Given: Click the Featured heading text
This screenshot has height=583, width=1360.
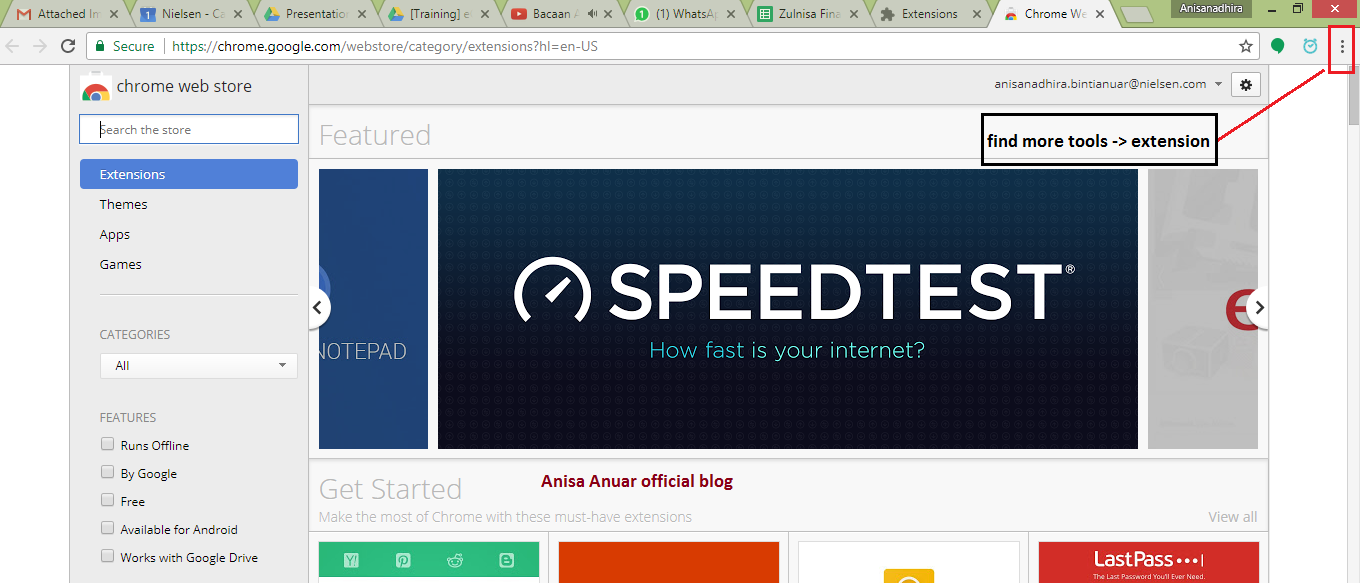Looking at the screenshot, I should 375,135.
